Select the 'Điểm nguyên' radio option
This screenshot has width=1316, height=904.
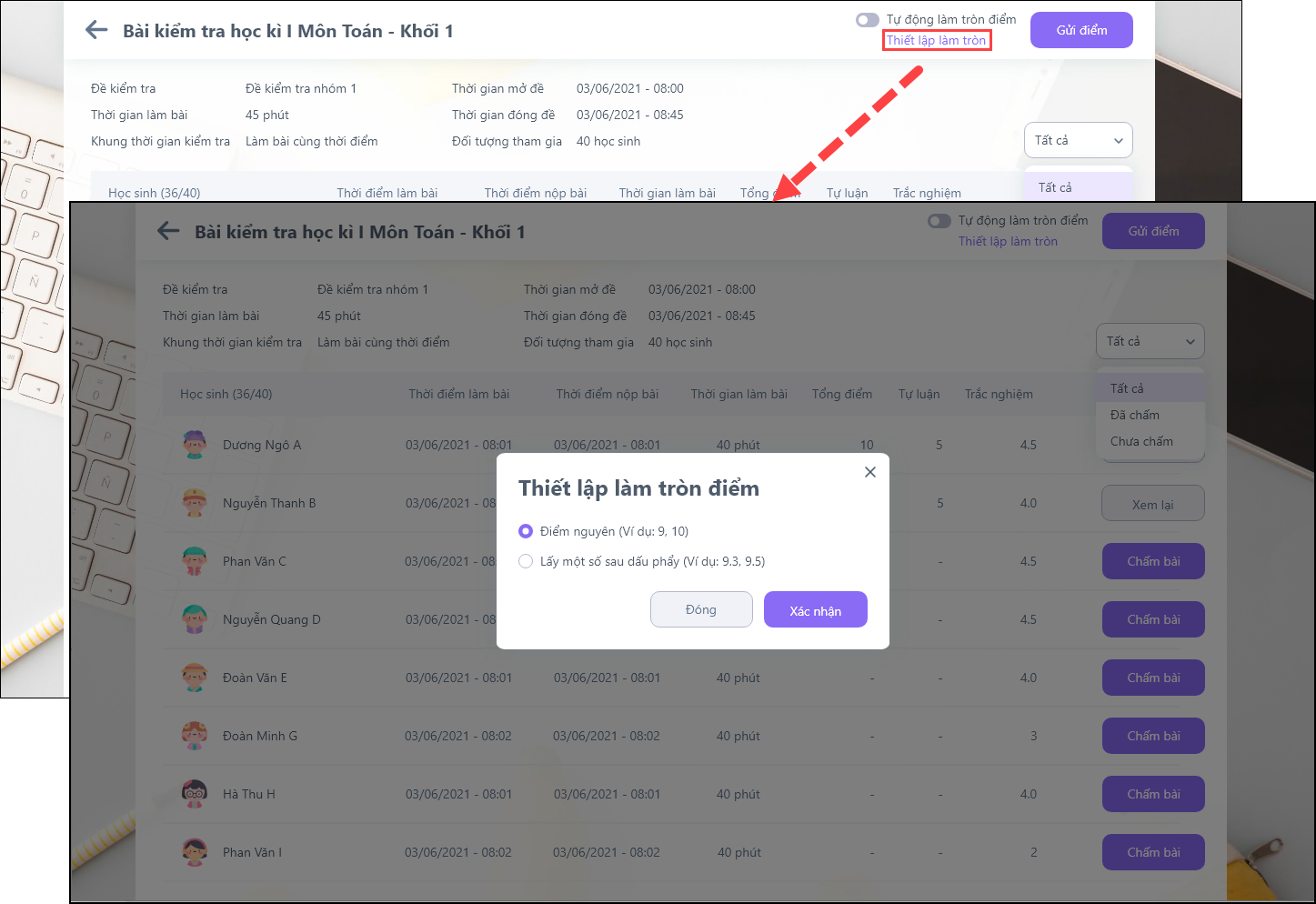[x=526, y=531]
